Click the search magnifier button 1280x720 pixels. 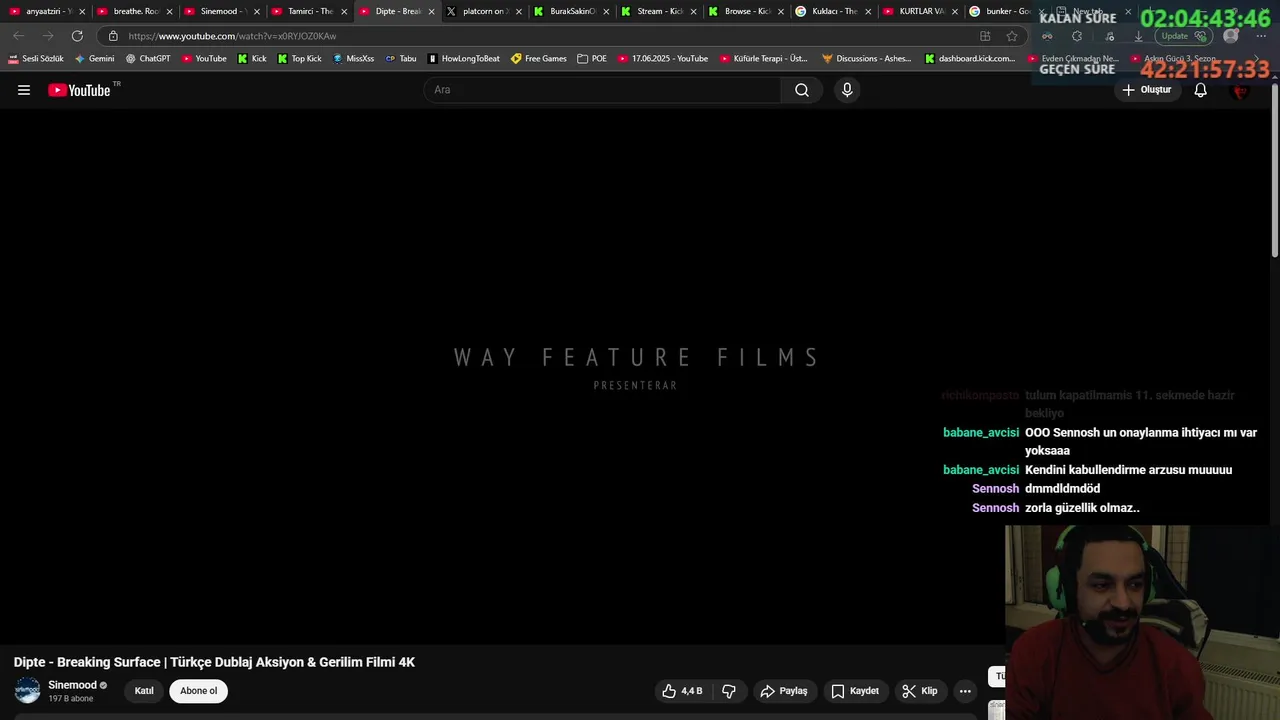click(802, 90)
